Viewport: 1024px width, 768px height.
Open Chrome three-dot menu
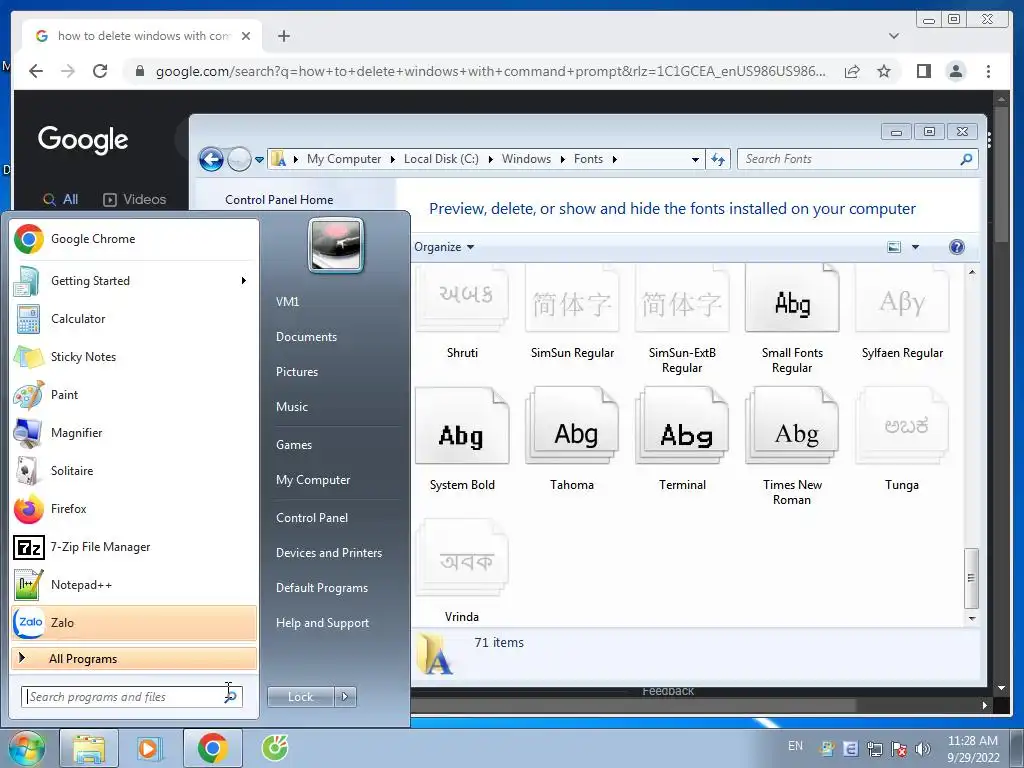point(988,71)
